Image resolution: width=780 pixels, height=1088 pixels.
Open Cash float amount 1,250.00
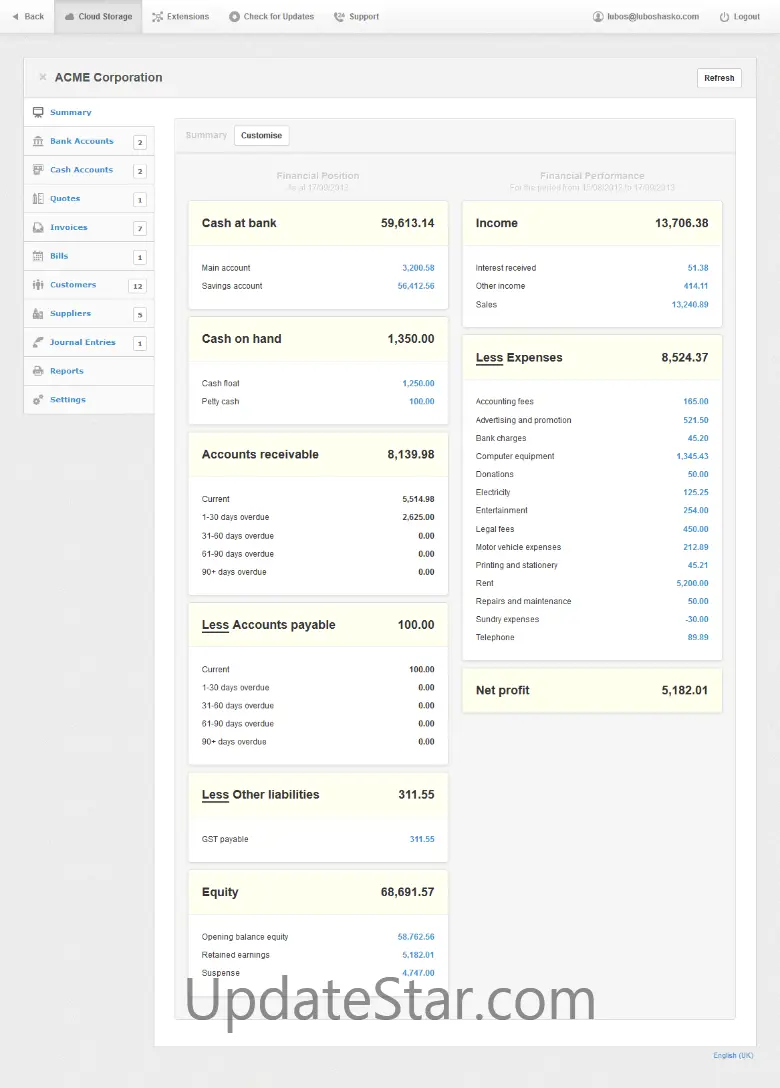418,383
